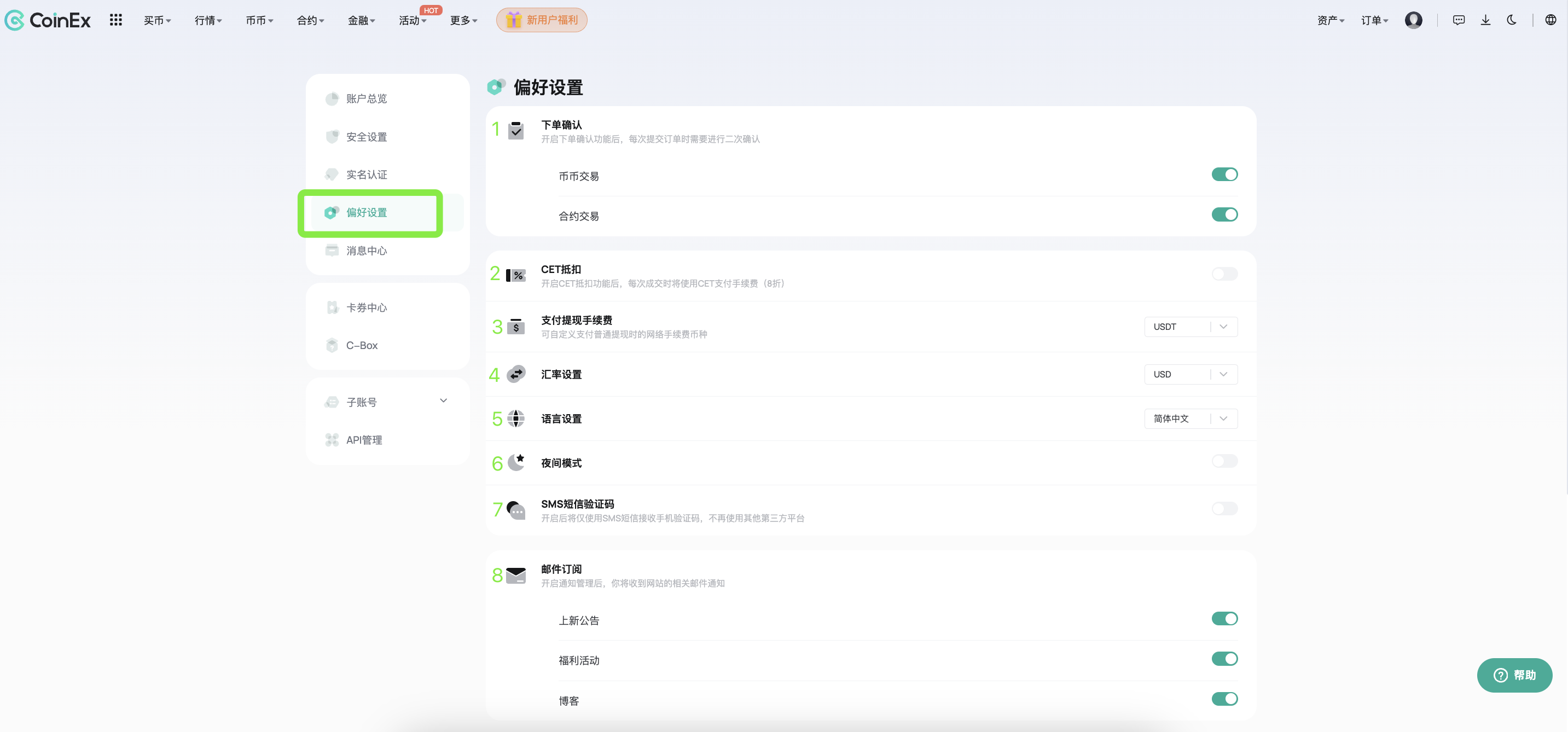Open the chat messages icon
The height and width of the screenshot is (732, 1568).
pos(1459,20)
